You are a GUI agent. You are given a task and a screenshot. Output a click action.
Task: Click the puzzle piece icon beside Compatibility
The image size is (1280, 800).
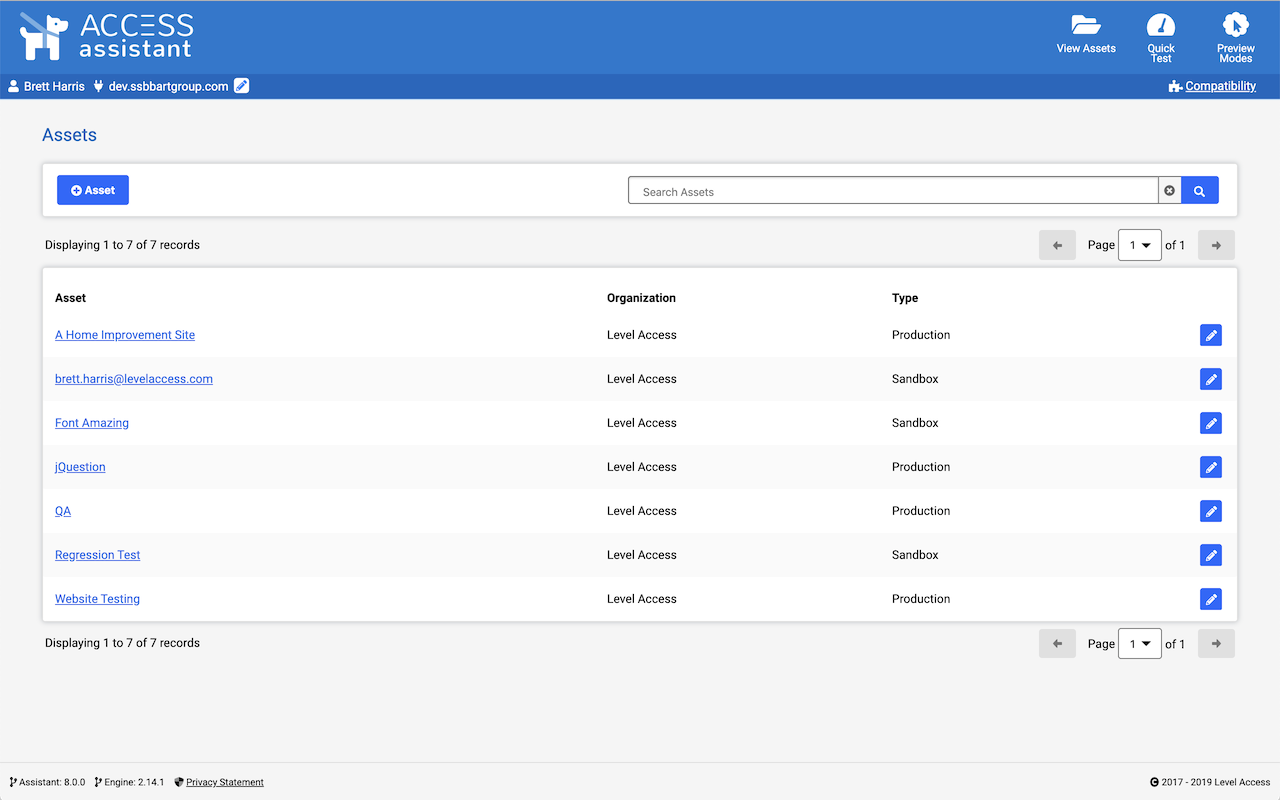[x=1175, y=87]
